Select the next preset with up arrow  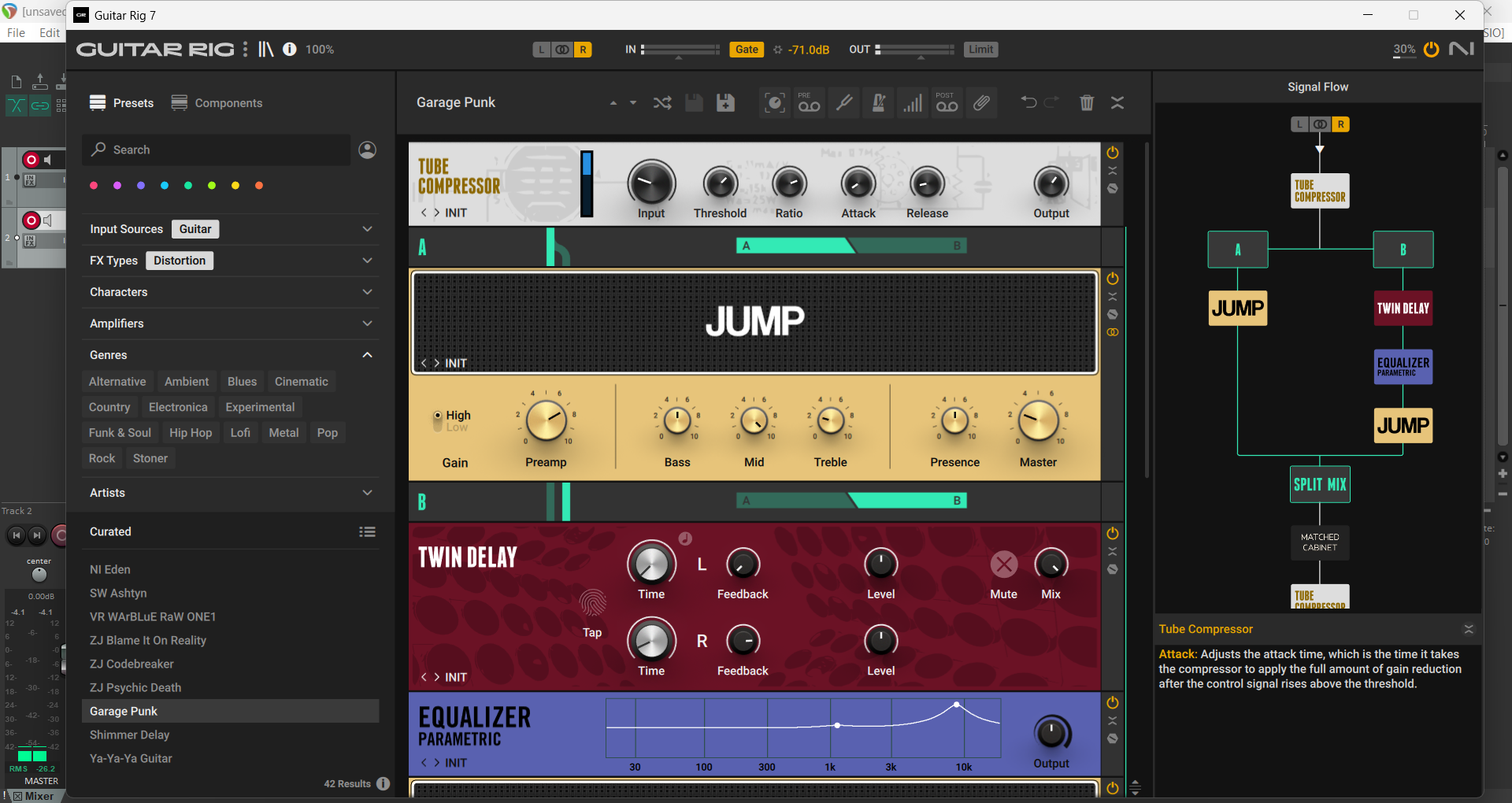[613, 103]
